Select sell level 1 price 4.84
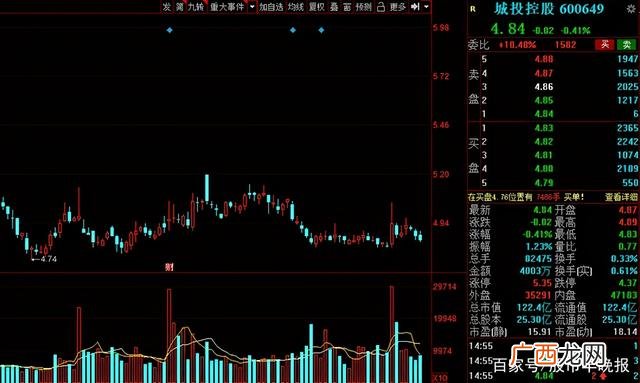 click(544, 114)
